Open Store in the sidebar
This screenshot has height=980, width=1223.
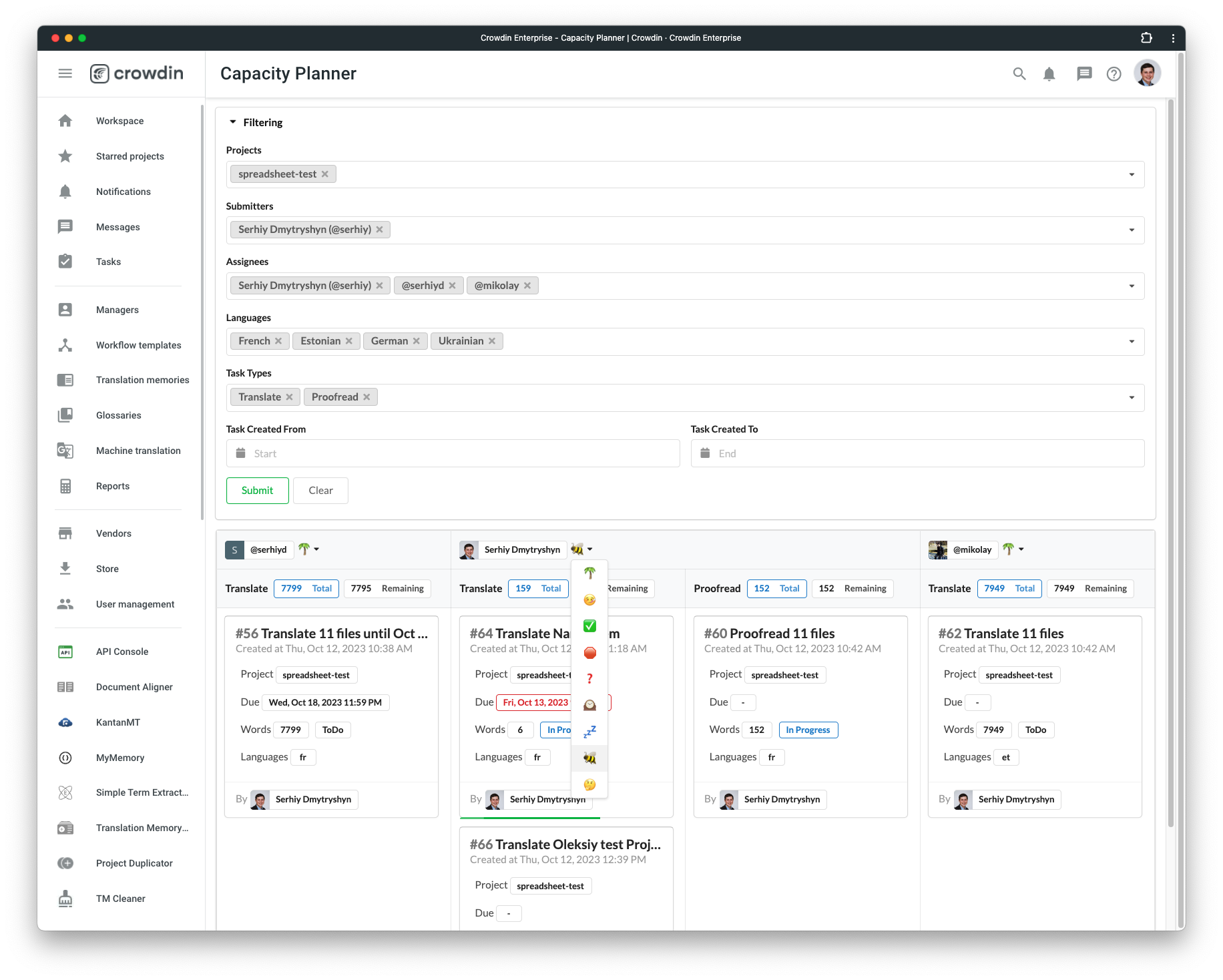coord(107,569)
